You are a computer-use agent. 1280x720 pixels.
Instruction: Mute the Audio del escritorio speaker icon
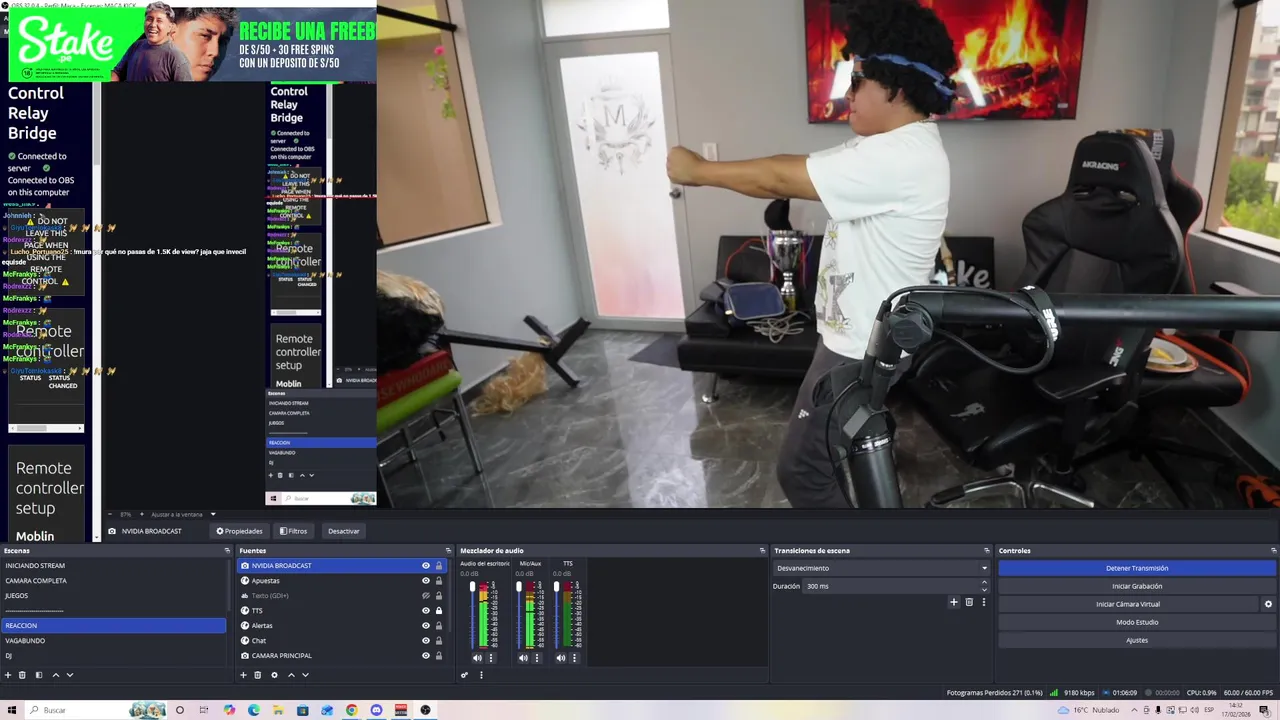coord(477,658)
